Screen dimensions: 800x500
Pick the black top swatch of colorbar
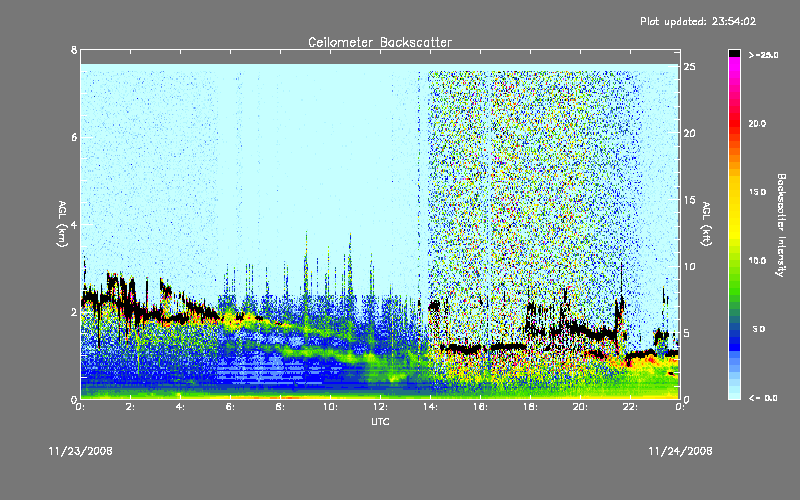coord(734,53)
